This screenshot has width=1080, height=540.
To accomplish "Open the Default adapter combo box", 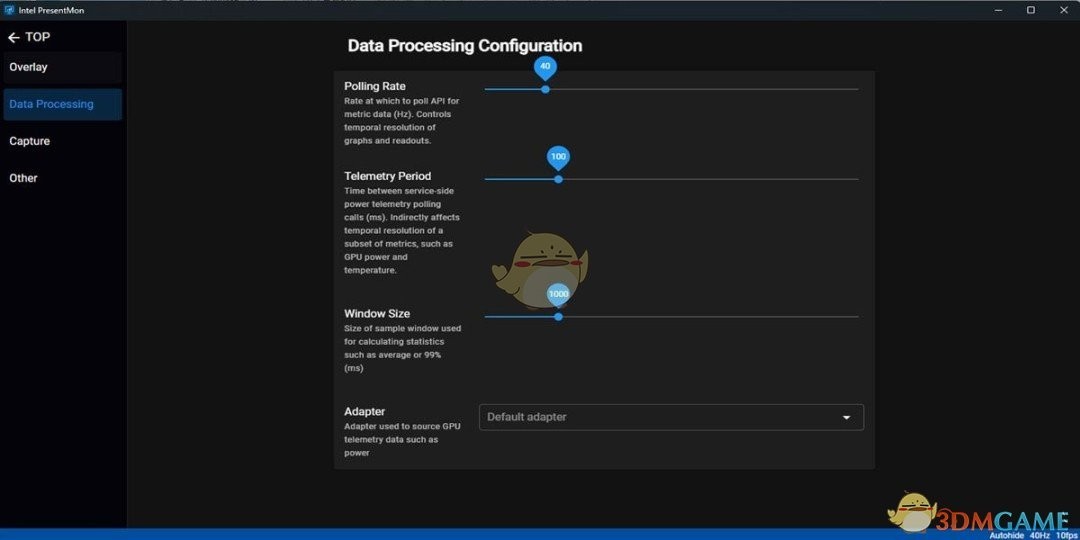I will (660, 417).
